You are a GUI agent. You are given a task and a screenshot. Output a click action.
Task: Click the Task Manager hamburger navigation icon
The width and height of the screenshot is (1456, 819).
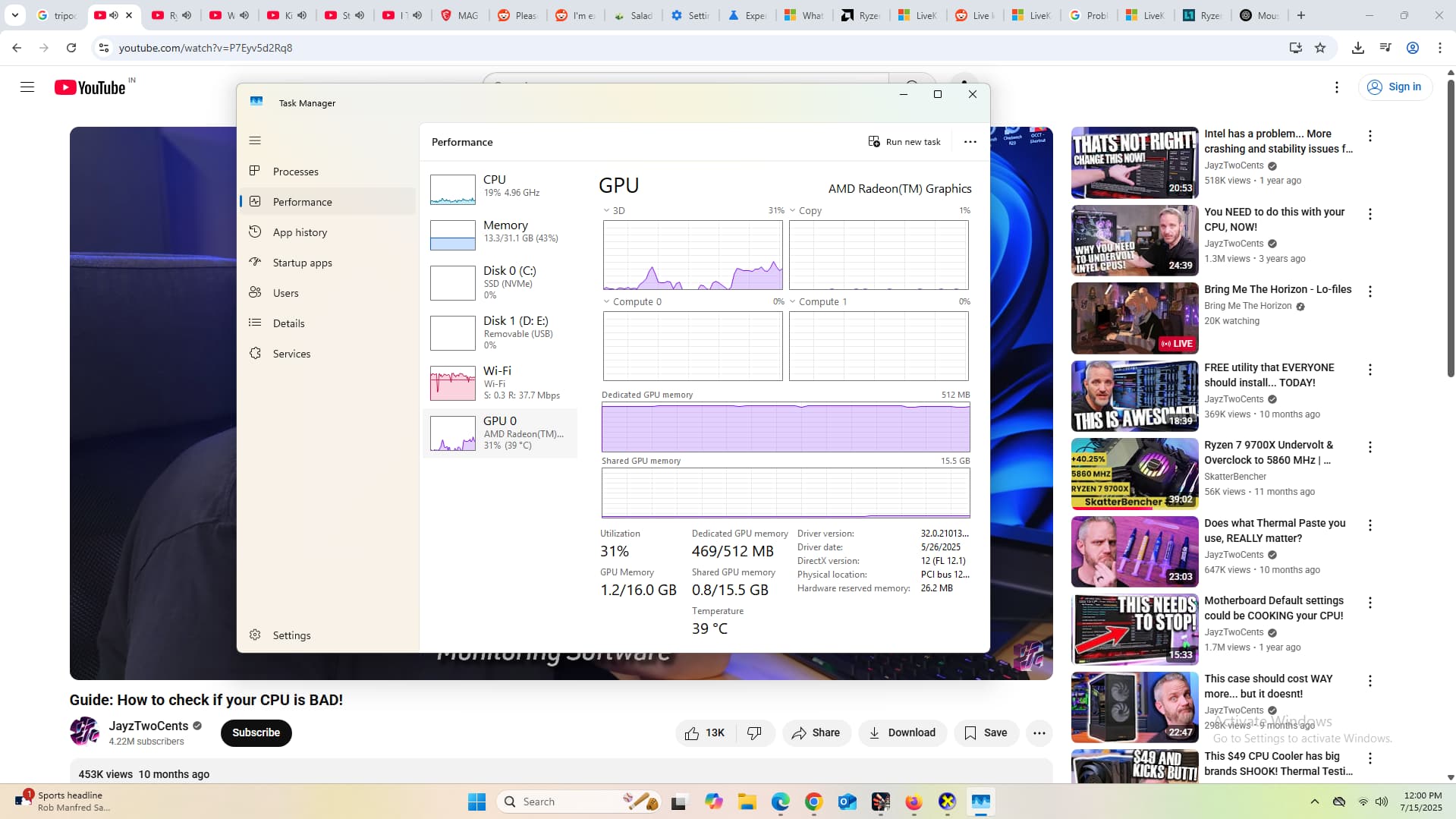pyautogui.click(x=255, y=140)
